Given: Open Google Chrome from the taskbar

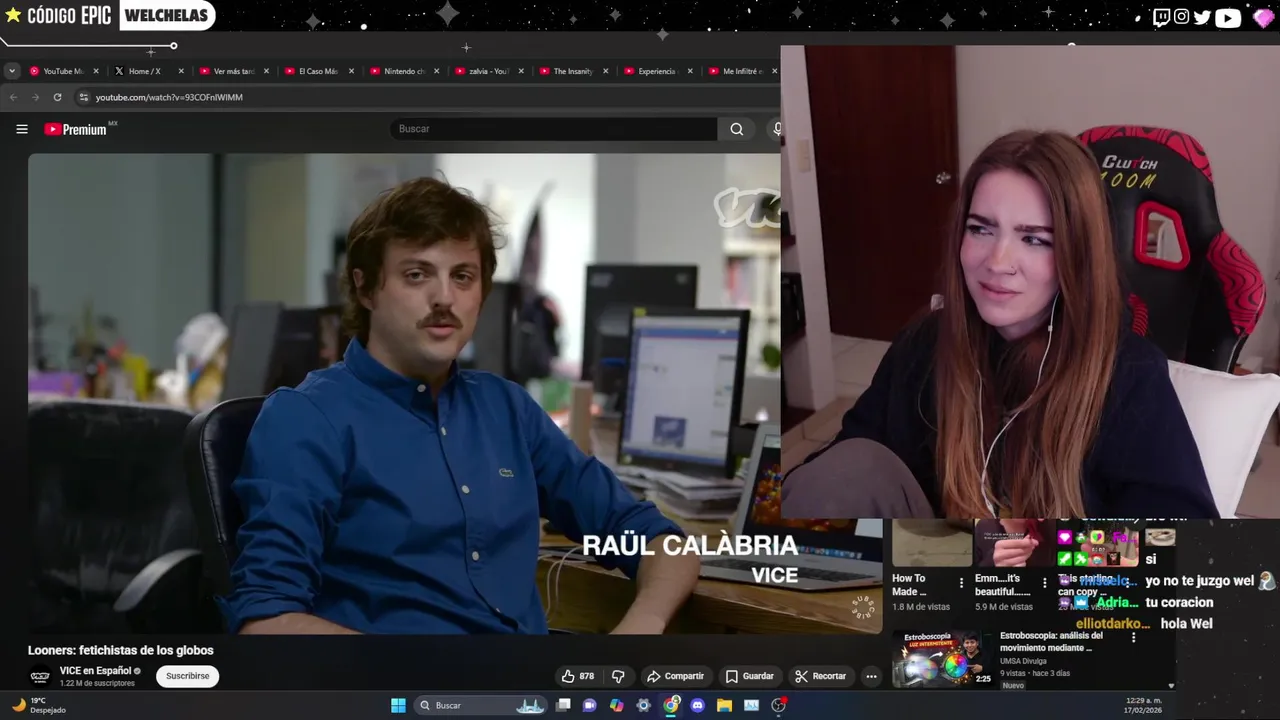Looking at the screenshot, I should (671, 705).
